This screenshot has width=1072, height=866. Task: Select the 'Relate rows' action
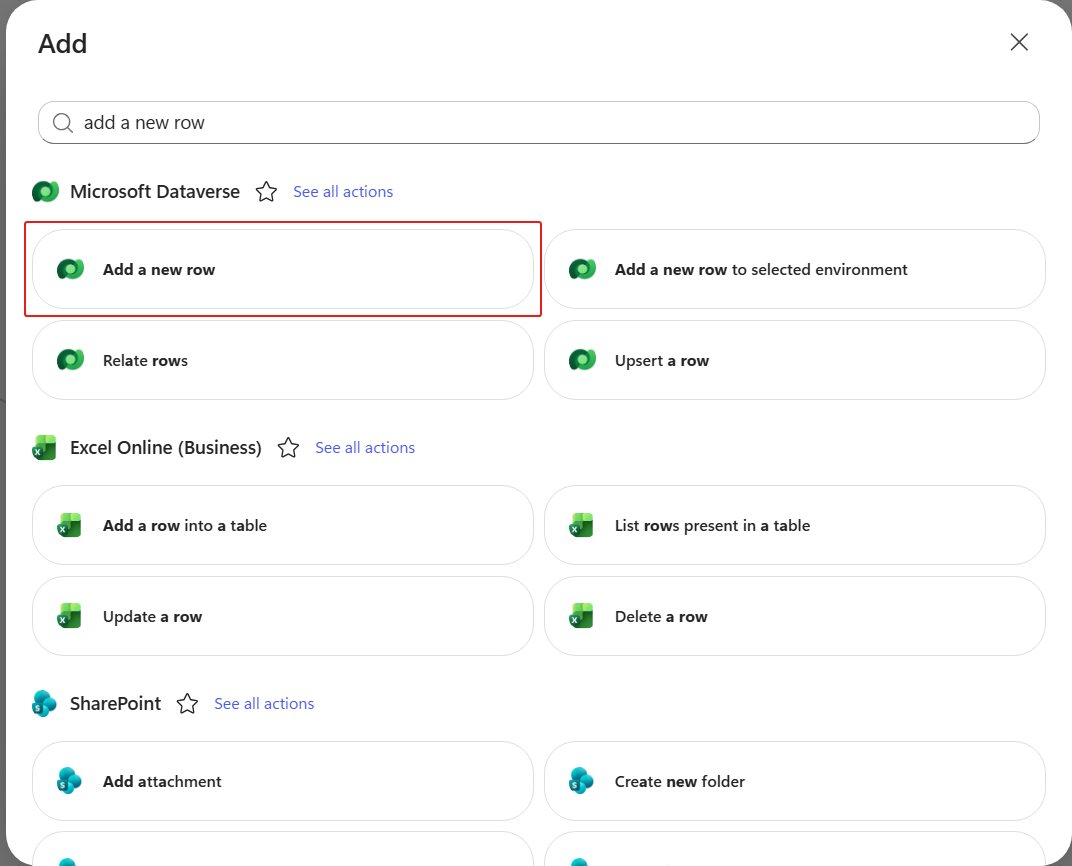click(282, 360)
